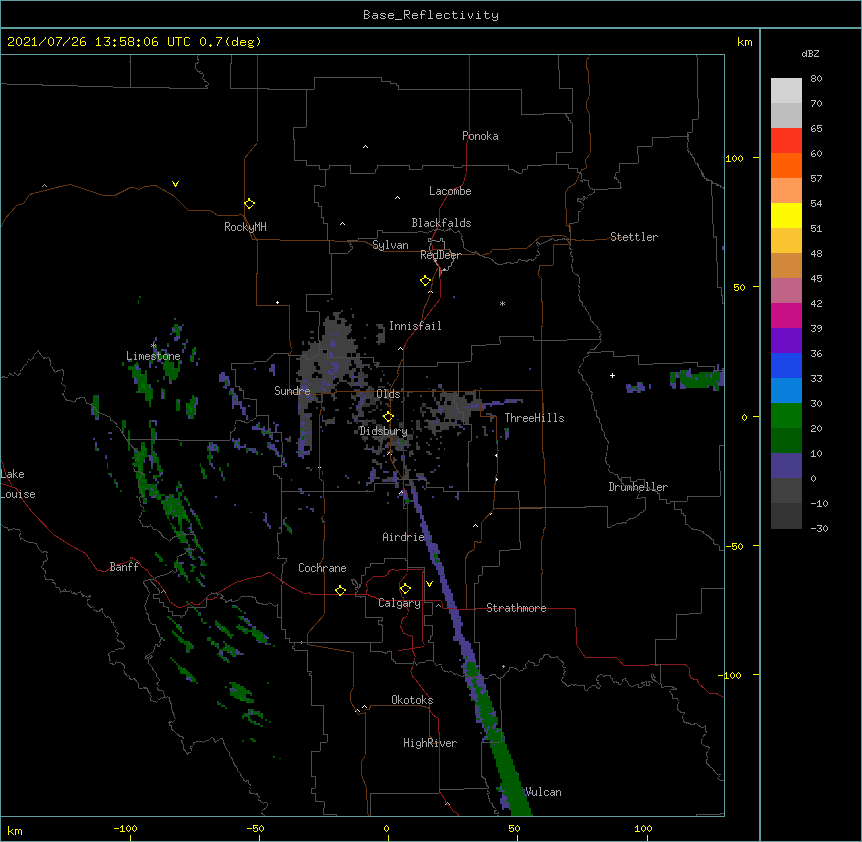
Task: Select the light grey 70-80 dBZ swatch
Action: (786, 91)
